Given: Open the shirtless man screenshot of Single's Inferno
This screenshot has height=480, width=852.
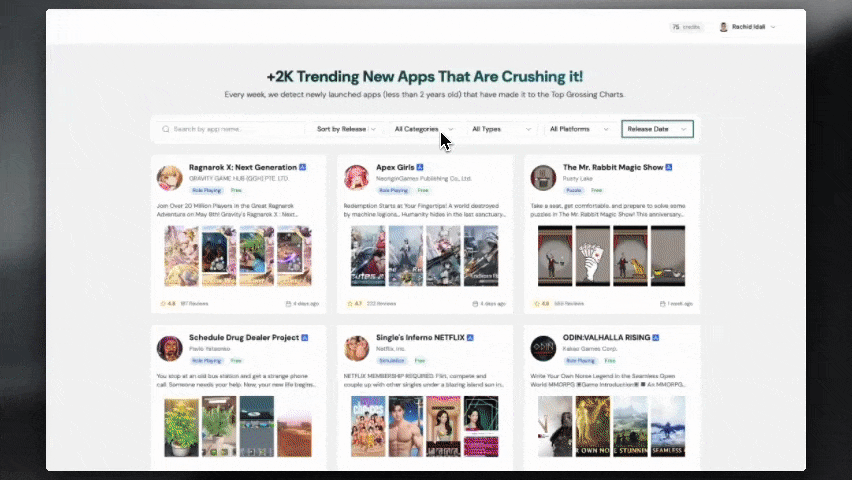Looking at the screenshot, I should 406,427.
